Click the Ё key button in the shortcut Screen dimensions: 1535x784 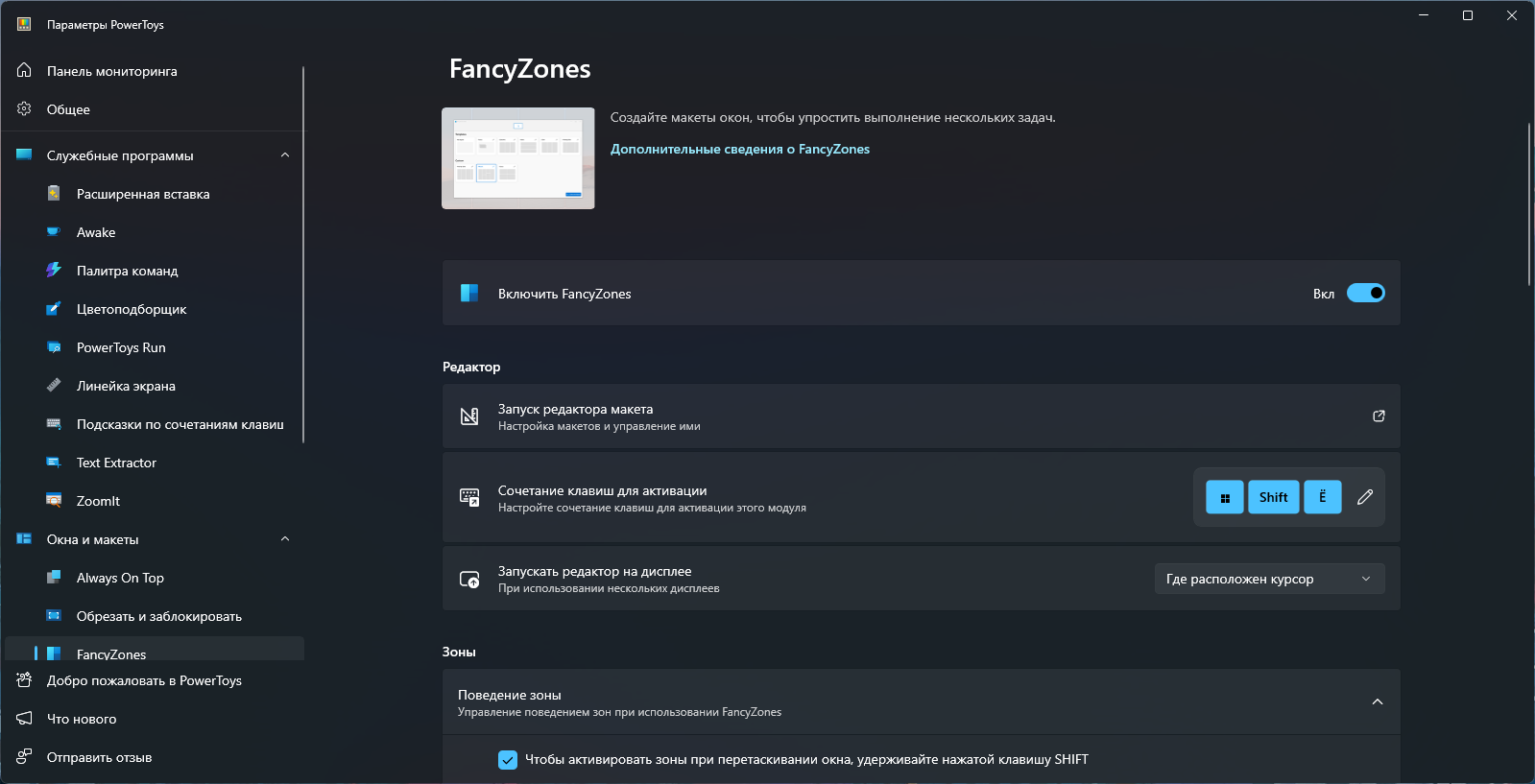1323,497
